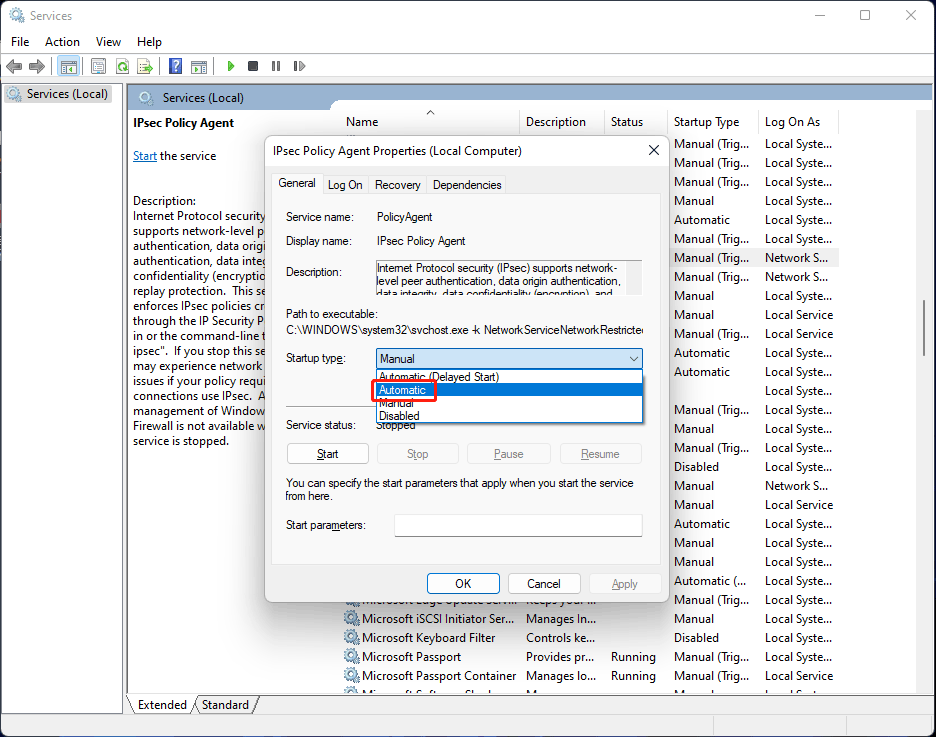Toggle the Show/Hide Action Pane toolbar icon
936x737 pixels.
pyautogui.click(x=199, y=66)
